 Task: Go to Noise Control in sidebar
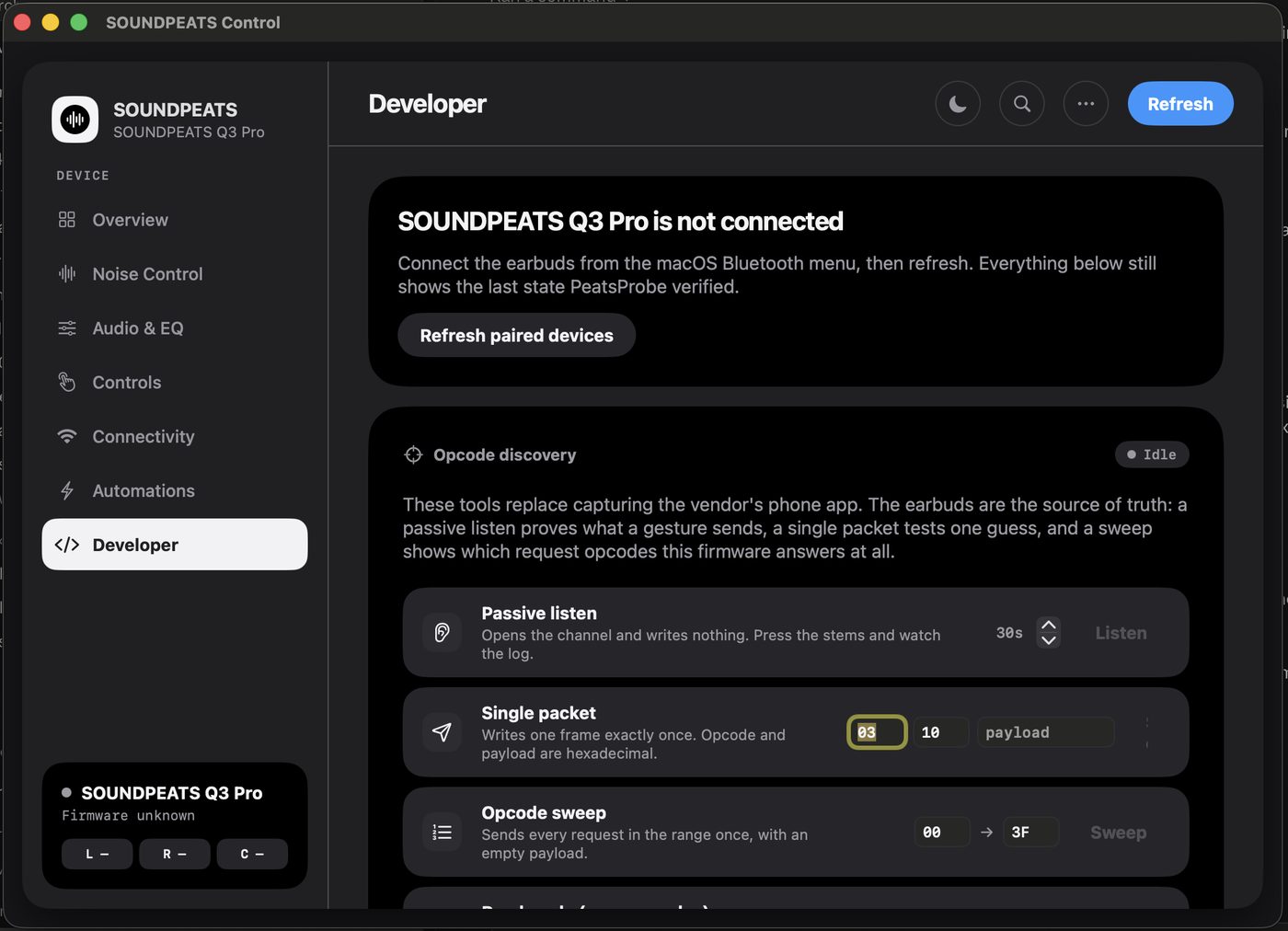[175, 274]
